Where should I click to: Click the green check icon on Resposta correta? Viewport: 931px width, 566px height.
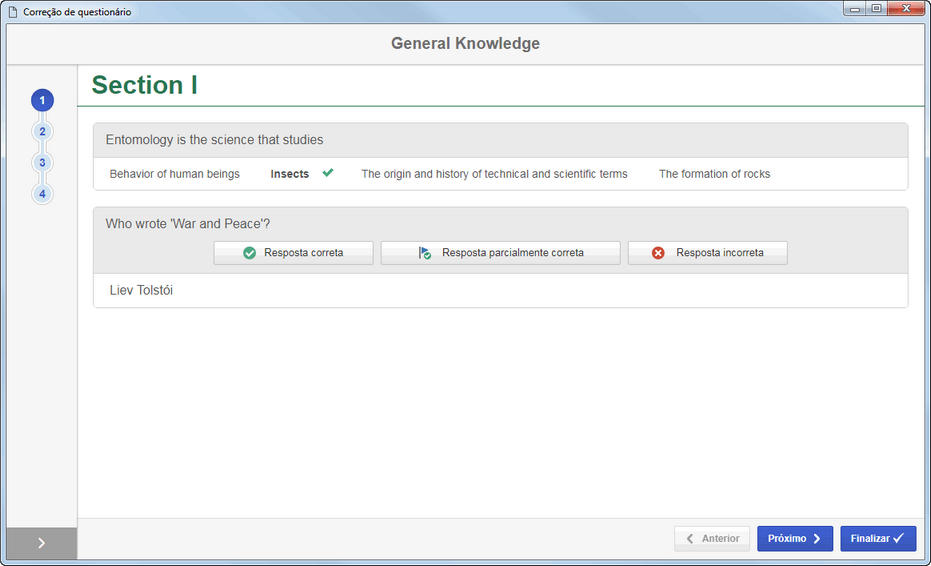pyautogui.click(x=249, y=253)
